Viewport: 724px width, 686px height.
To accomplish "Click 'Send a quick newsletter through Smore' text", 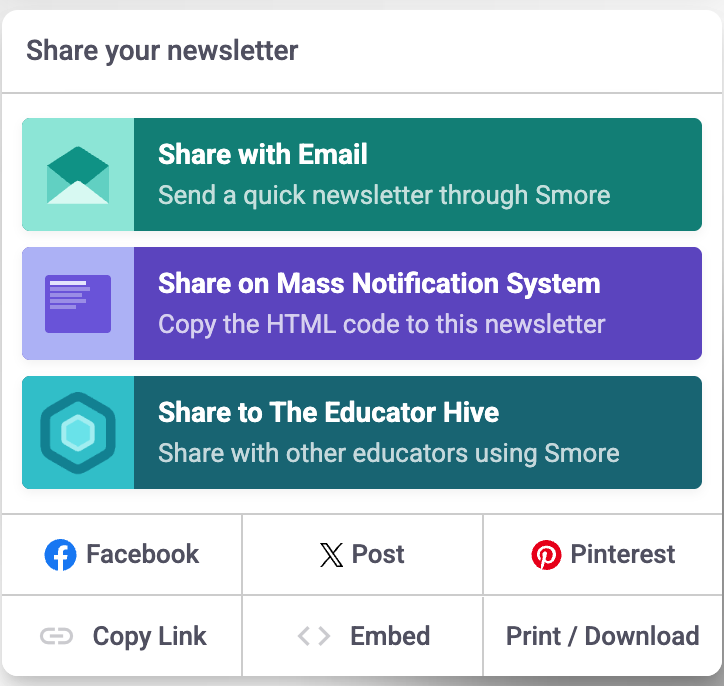I will pyautogui.click(x=384, y=195).
